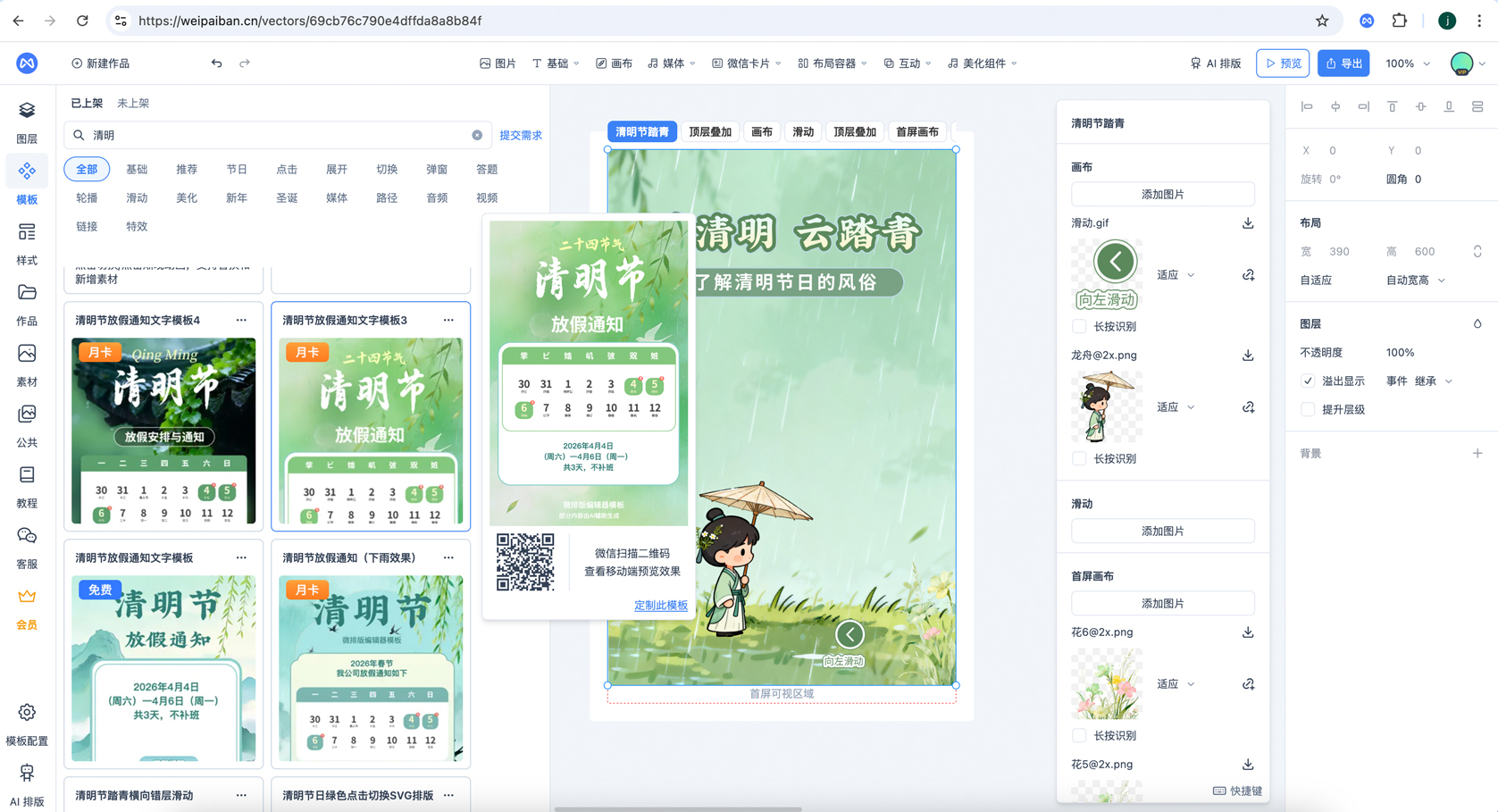Replace the 龙舟@2x.png image link icon
Image resolution: width=1498 pixels, height=812 pixels.
(x=1248, y=407)
